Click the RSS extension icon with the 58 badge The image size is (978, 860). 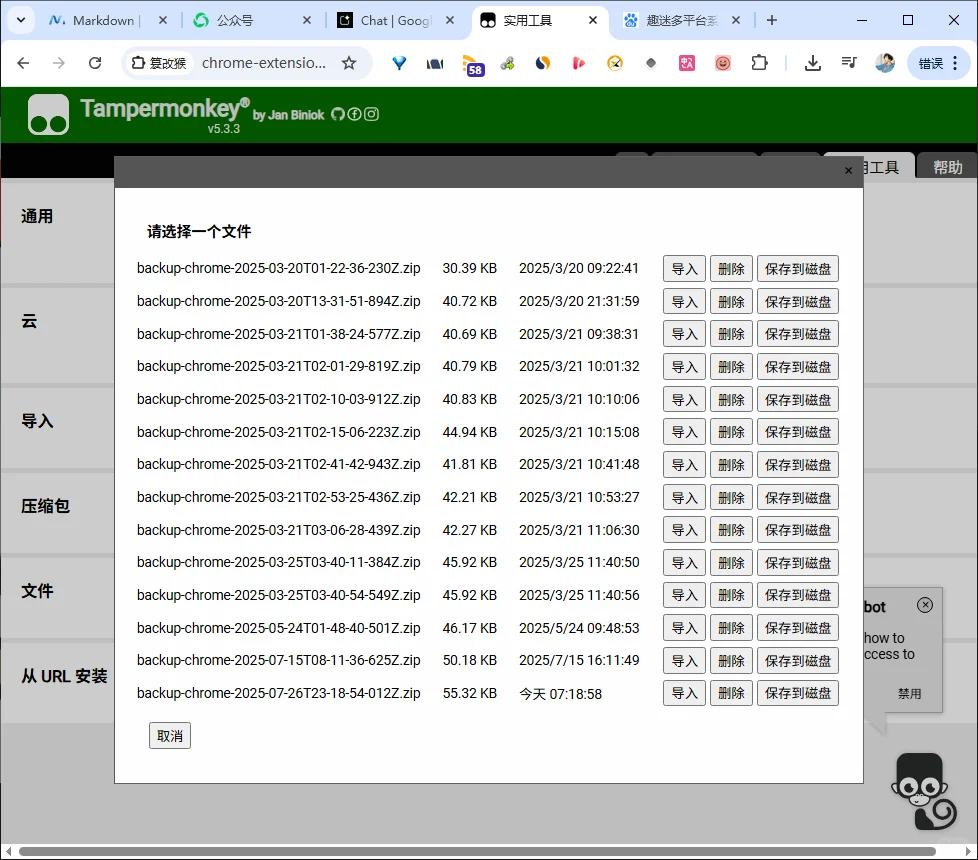pos(472,64)
